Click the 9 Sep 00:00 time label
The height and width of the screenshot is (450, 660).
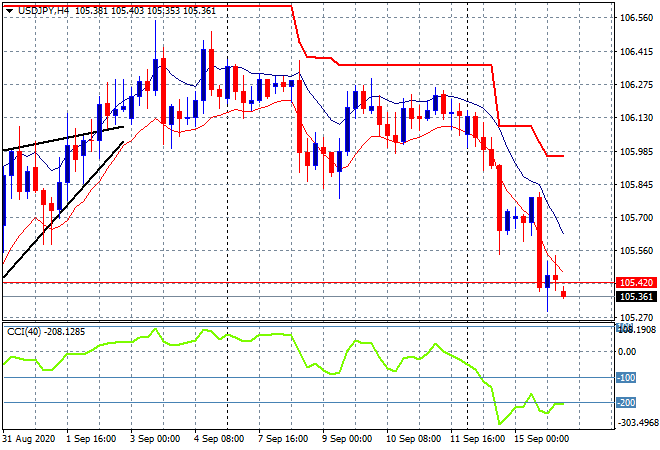tap(347, 439)
